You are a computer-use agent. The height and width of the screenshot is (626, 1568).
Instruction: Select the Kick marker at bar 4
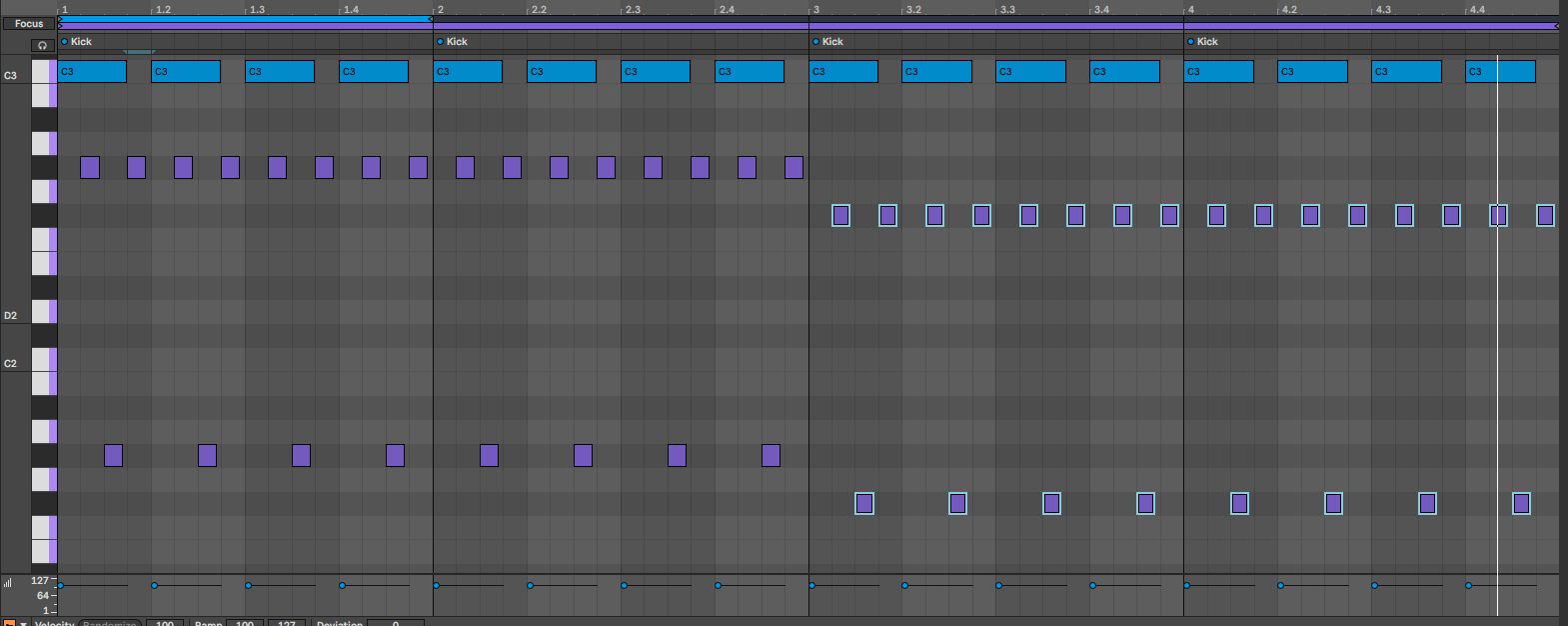[1203, 42]
